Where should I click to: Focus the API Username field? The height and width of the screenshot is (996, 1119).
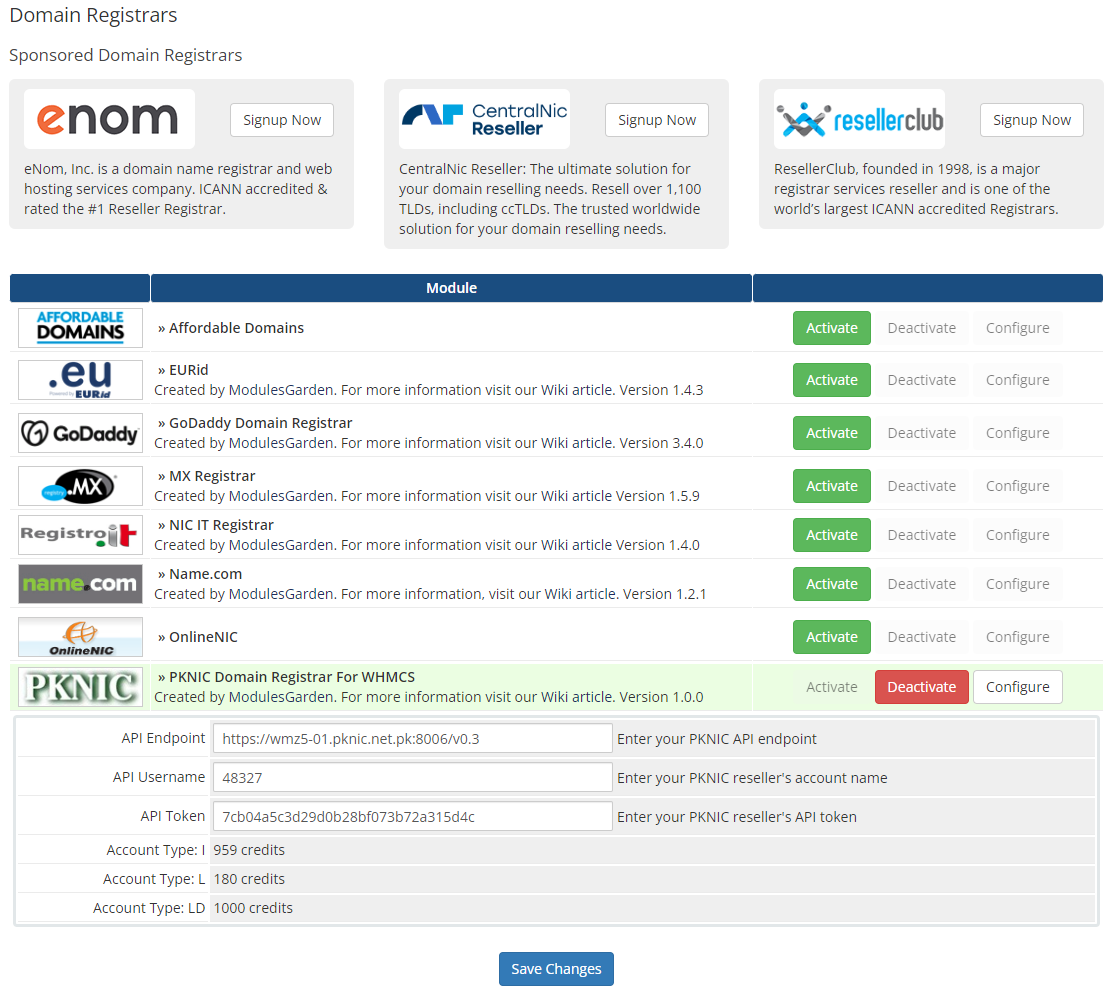point(412,778)
